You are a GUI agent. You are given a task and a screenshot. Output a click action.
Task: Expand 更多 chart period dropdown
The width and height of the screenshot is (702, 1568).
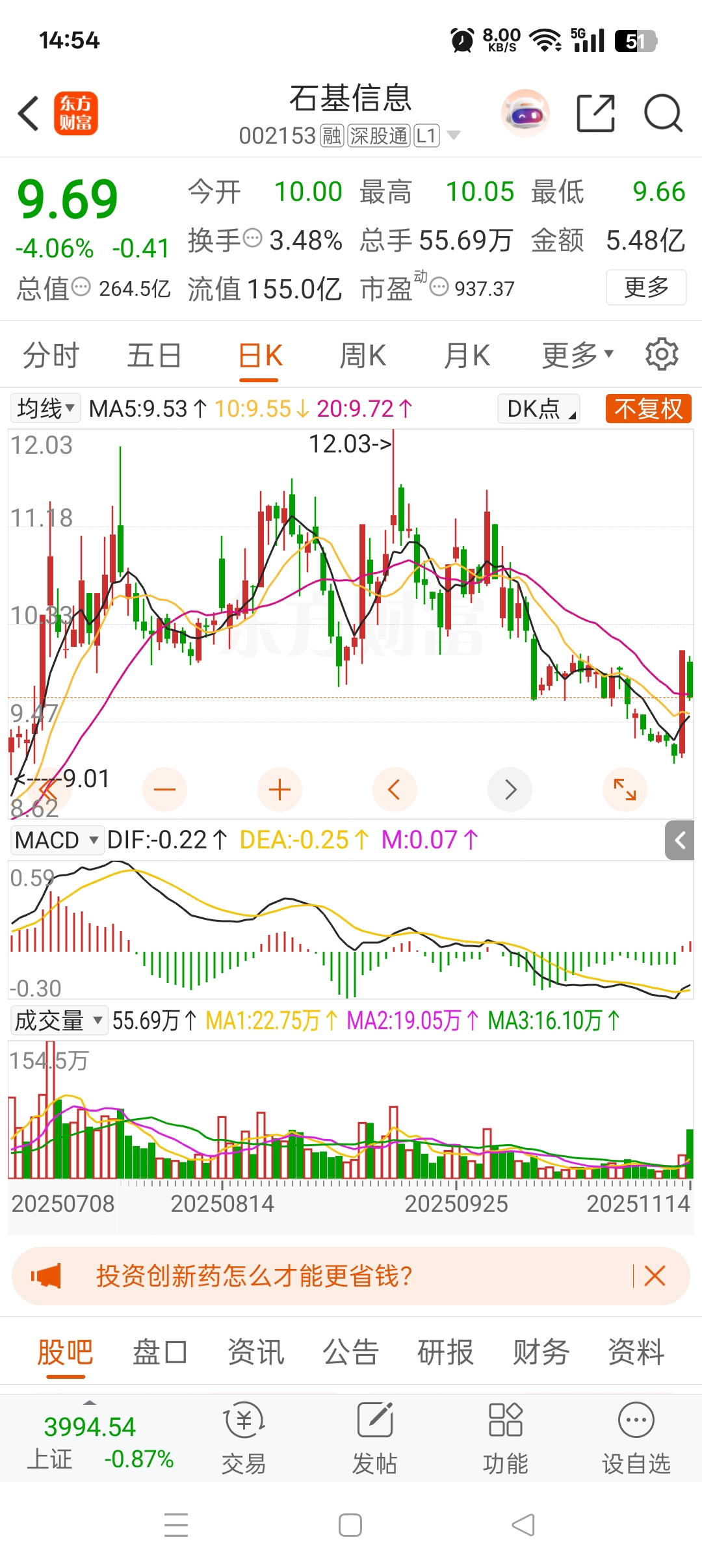pyautogui.click(x=578, y=355)
